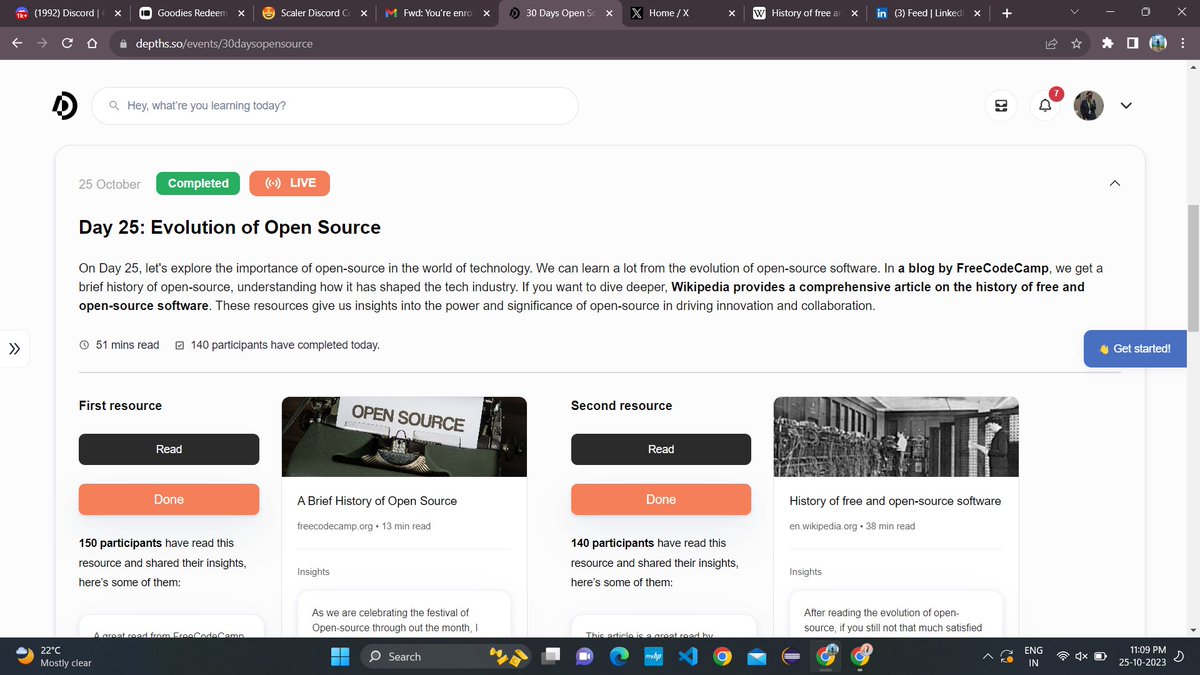Viewport: 1200px width, 675px height.
Task: Open the Extensions puzzle icon
Action: [1107, 44]
